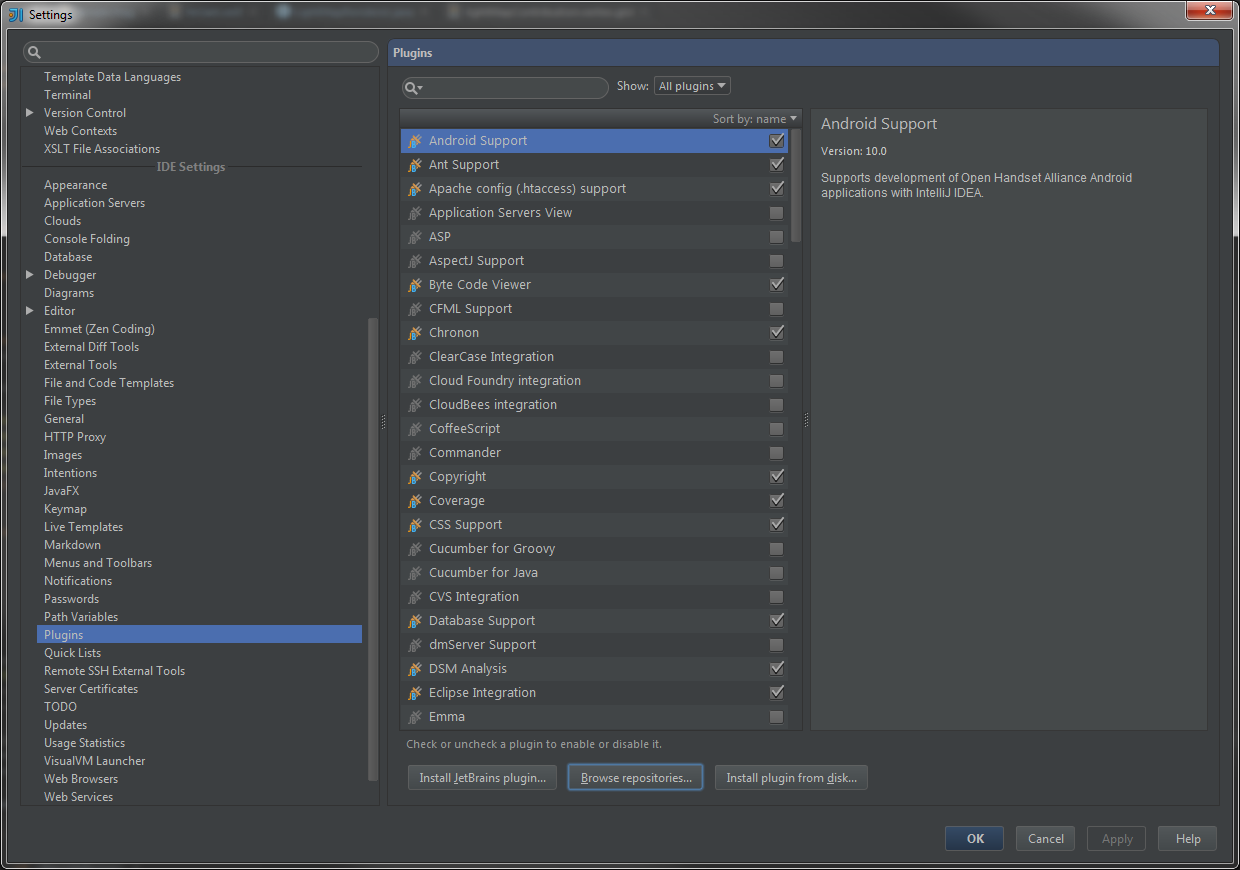
Task: Click the Ant Support plugin icon
Action: [415, 165]
